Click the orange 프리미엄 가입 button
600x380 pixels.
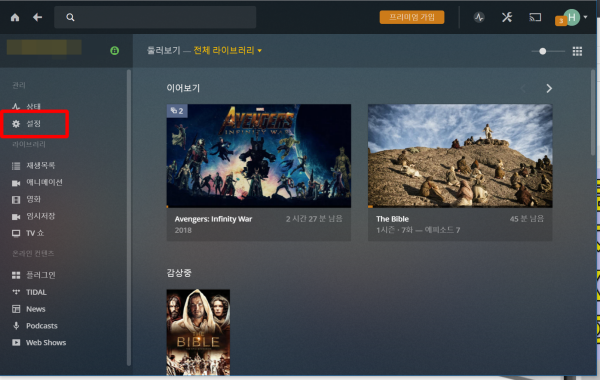coord(412,17)
